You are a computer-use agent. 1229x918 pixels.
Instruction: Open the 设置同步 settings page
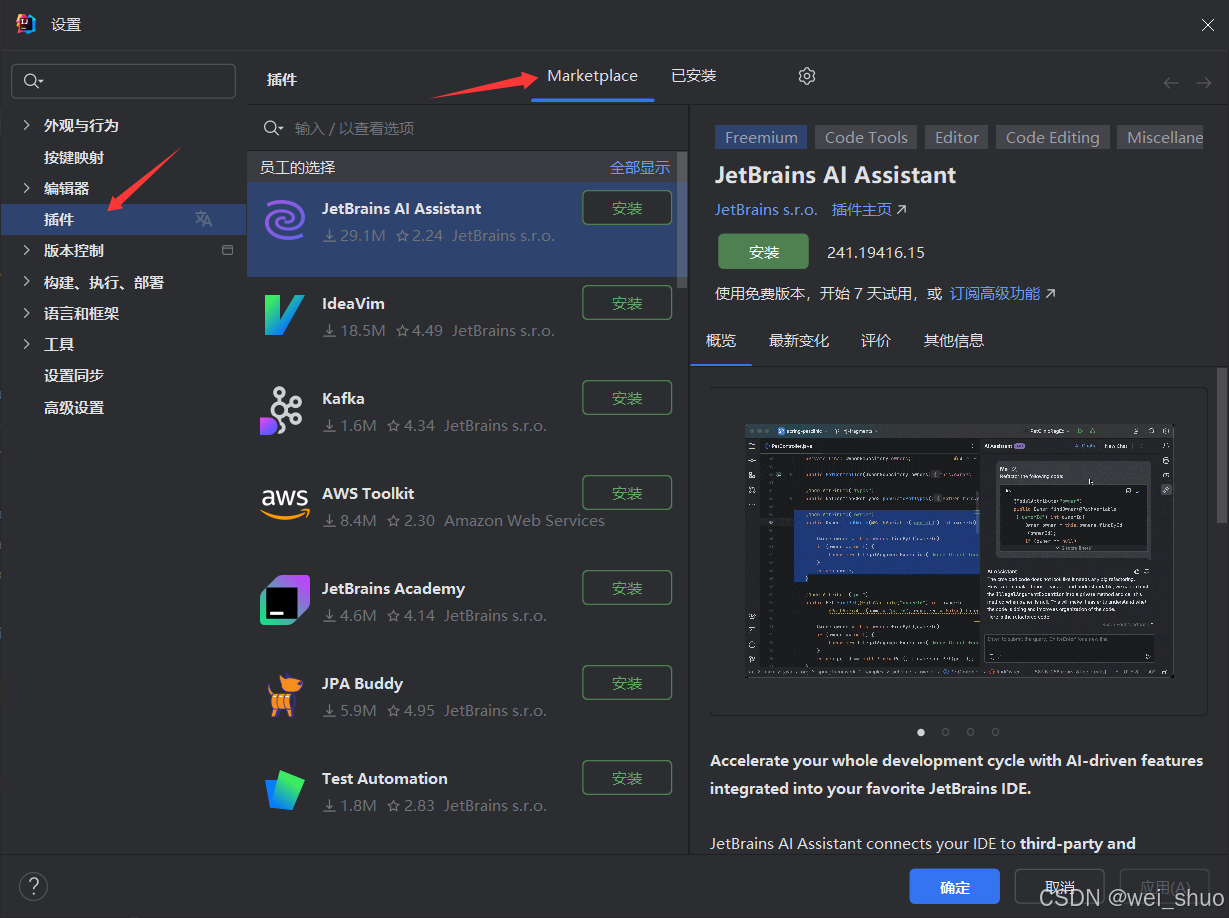[x=74, y=375]
